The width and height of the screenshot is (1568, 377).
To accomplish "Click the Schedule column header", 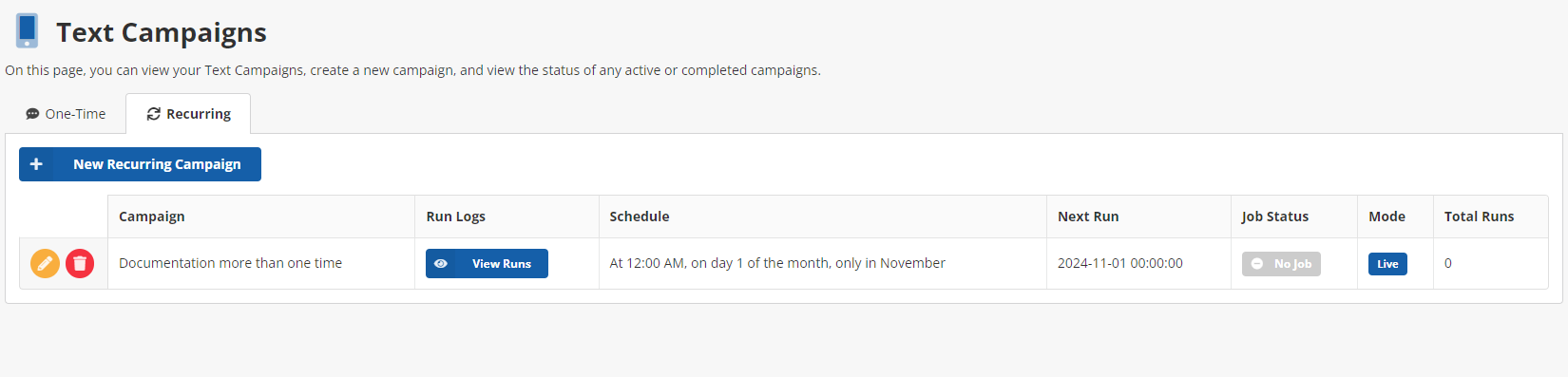I will tap(640, 217).
